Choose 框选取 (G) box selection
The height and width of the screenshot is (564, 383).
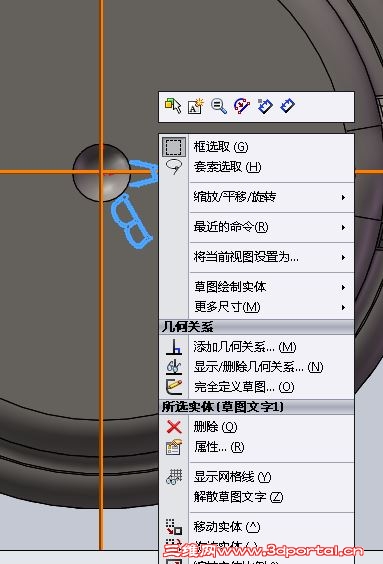(257, 147)
